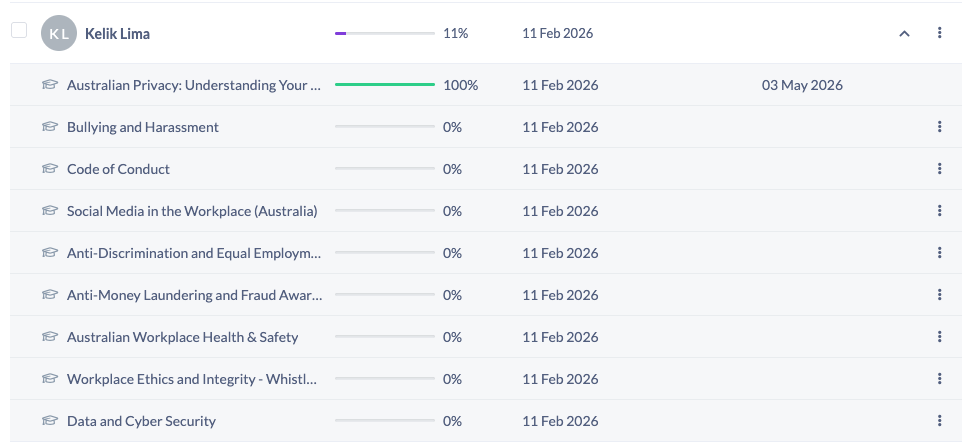Tick the checkbox beside Kelik Lima

click(19, 30)
